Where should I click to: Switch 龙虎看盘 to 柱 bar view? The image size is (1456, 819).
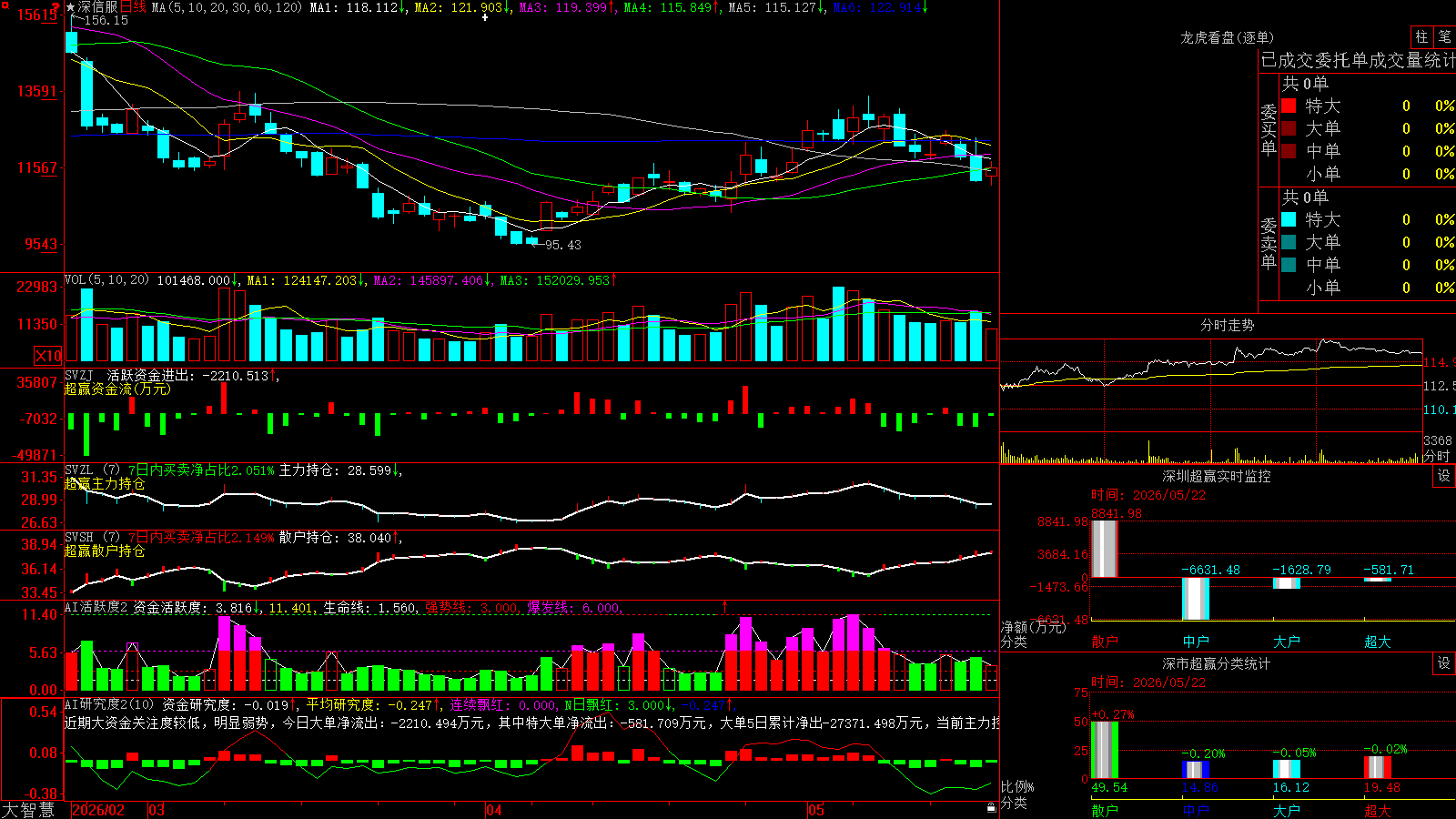coord(1421,36)
